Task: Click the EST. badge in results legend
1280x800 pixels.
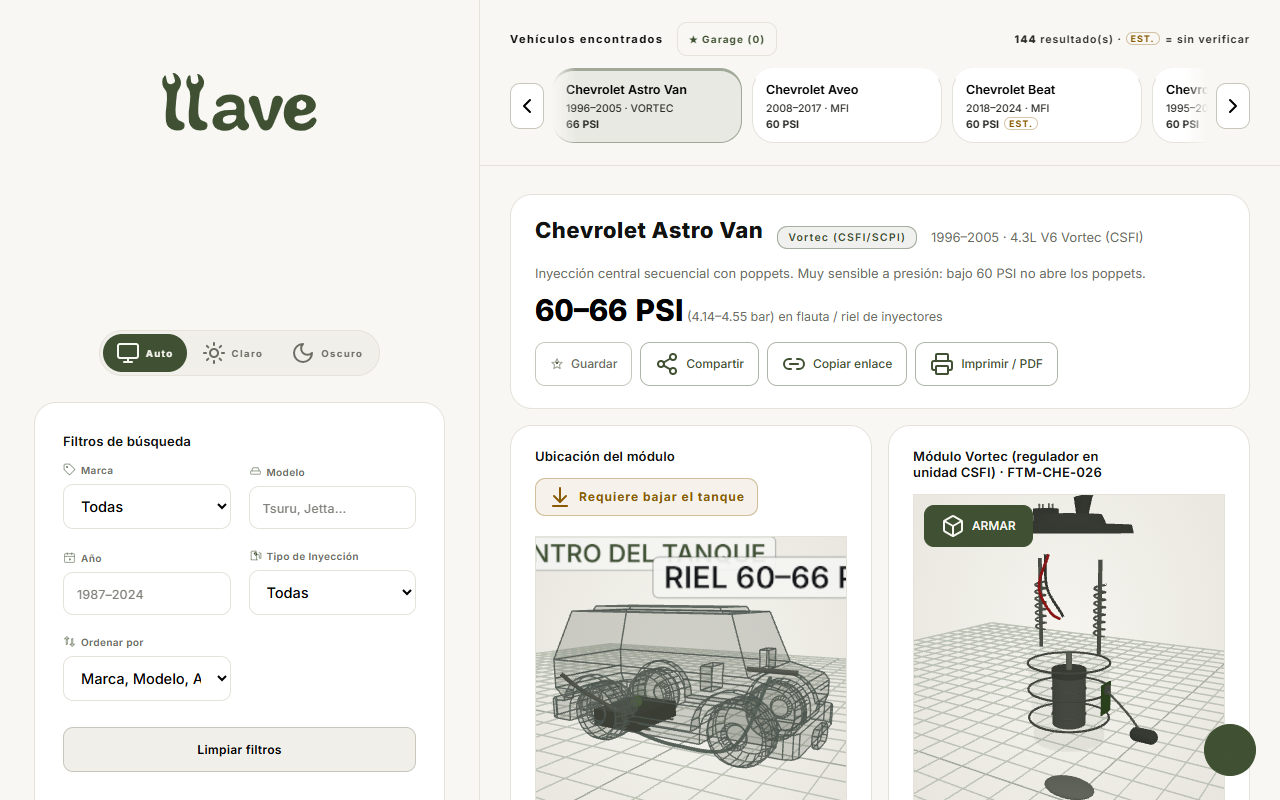Action: tap(1142, 39)
